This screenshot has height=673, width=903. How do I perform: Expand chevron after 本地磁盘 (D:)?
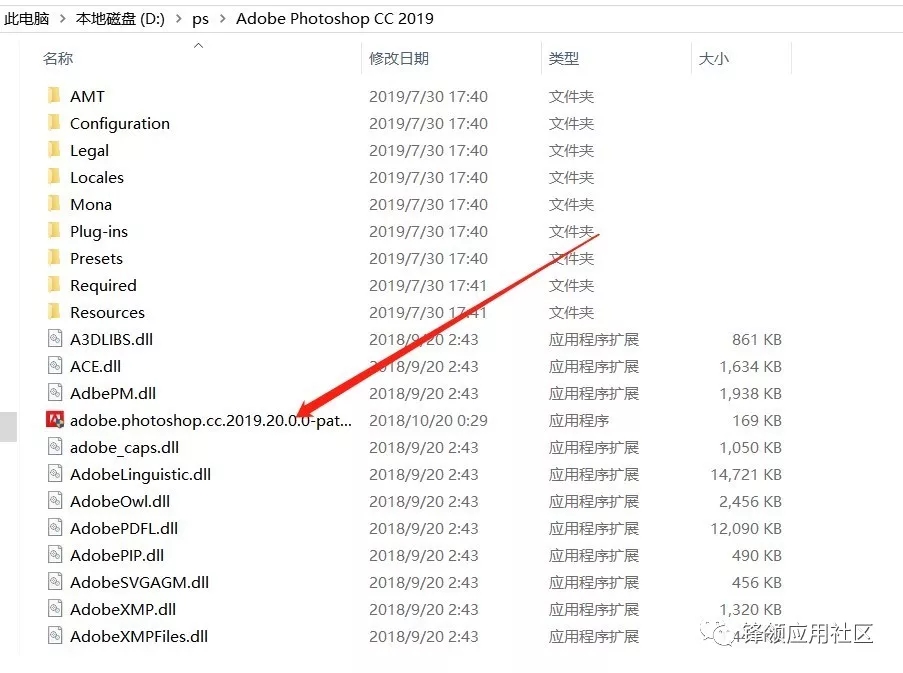(x=179, y=19)
